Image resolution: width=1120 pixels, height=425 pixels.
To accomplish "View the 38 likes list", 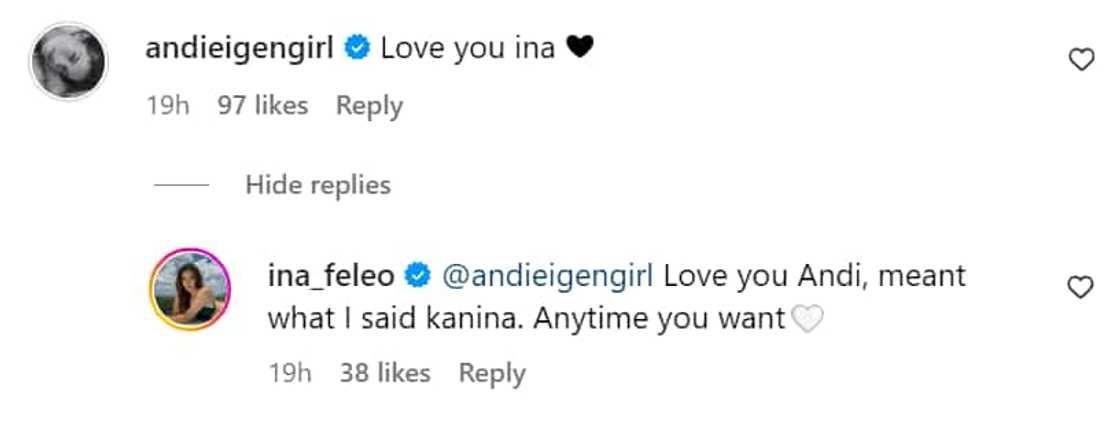I will coord(385,374).
